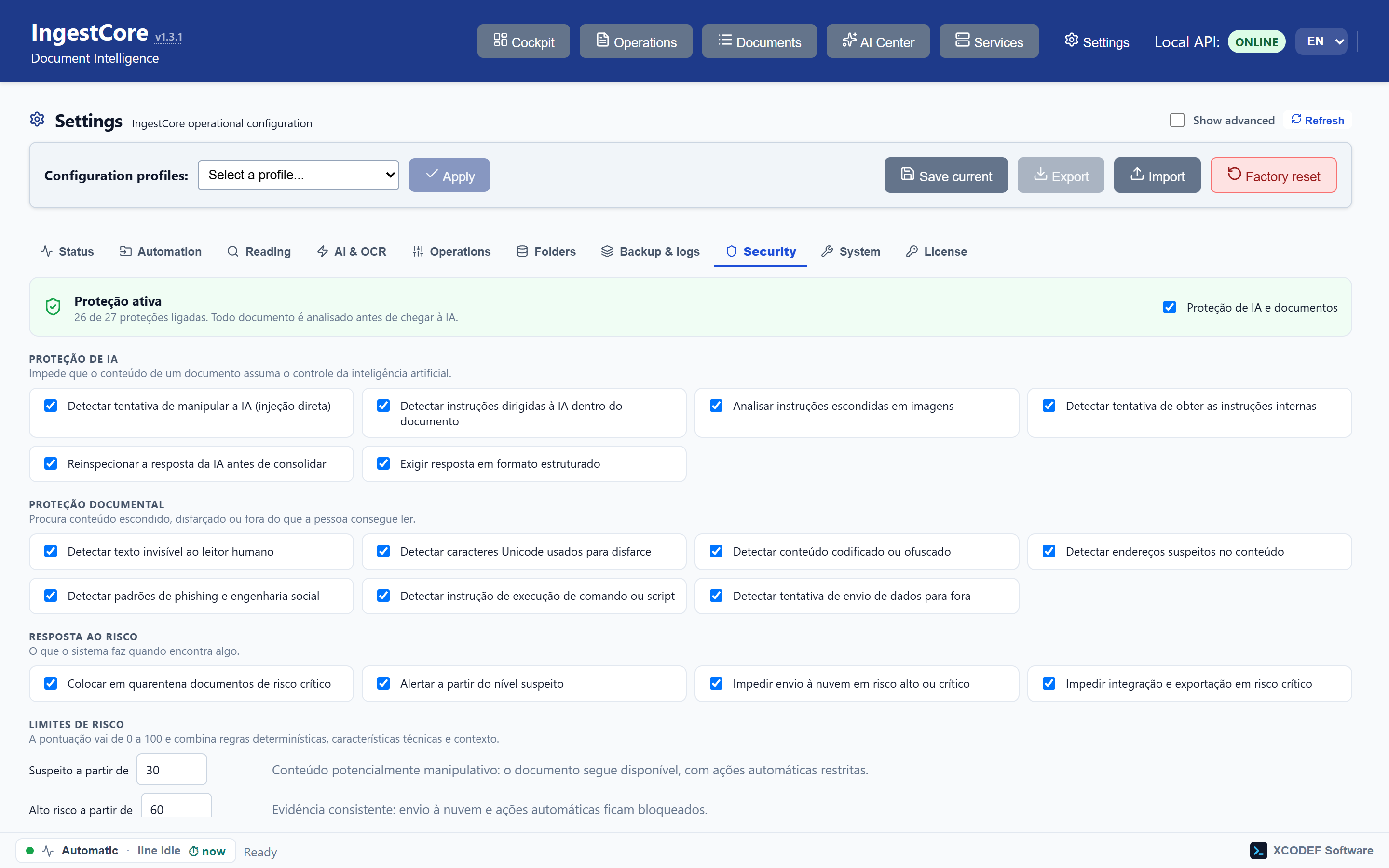Open the Backup & logs tab
Screen dimensions: 1389x868
coord(651,251)
